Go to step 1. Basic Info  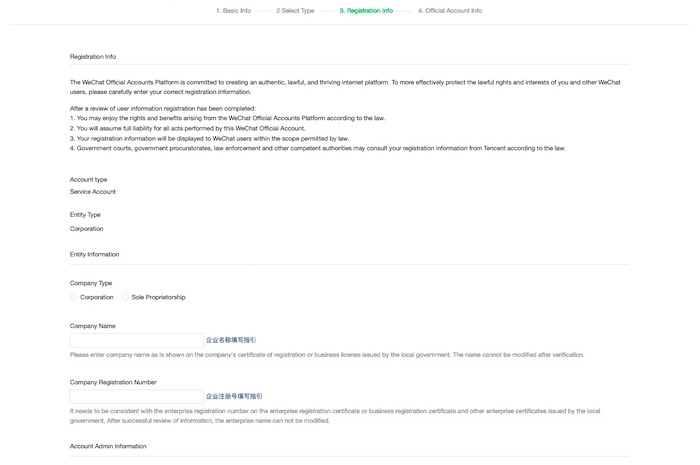(x=233, y=11)
